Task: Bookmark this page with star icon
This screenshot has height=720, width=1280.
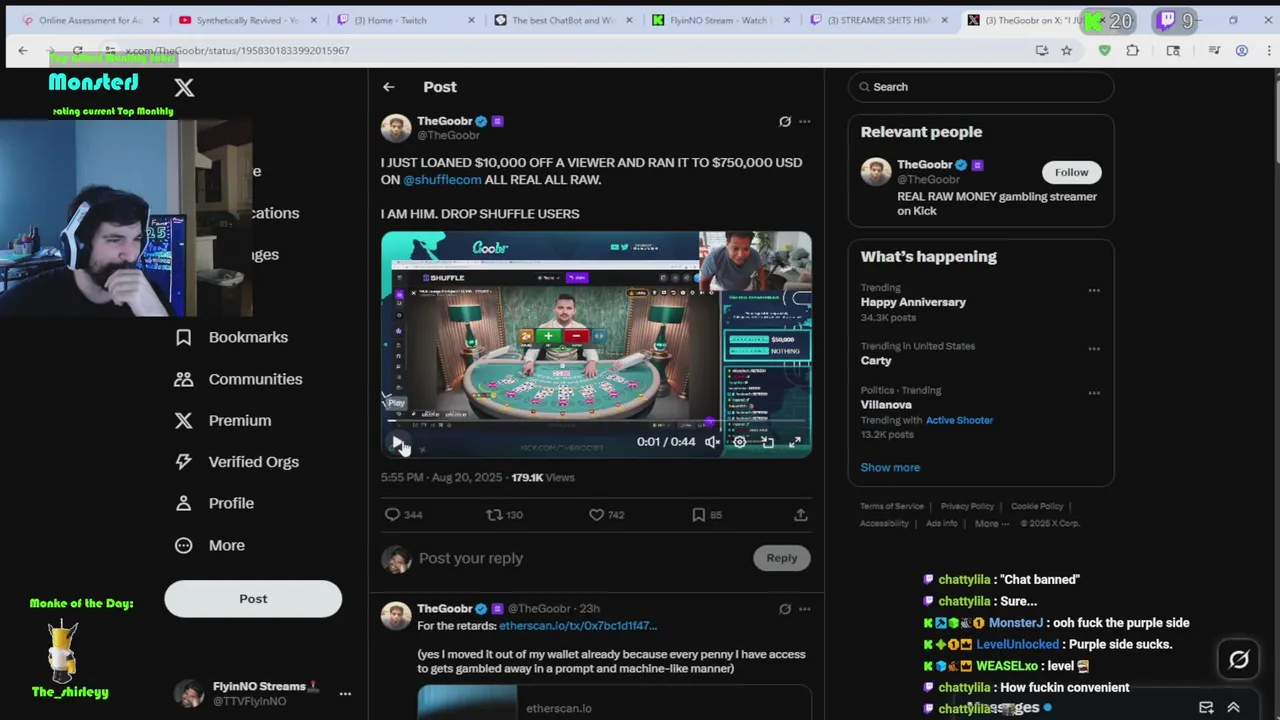Action: click(x=1067, y=50)
